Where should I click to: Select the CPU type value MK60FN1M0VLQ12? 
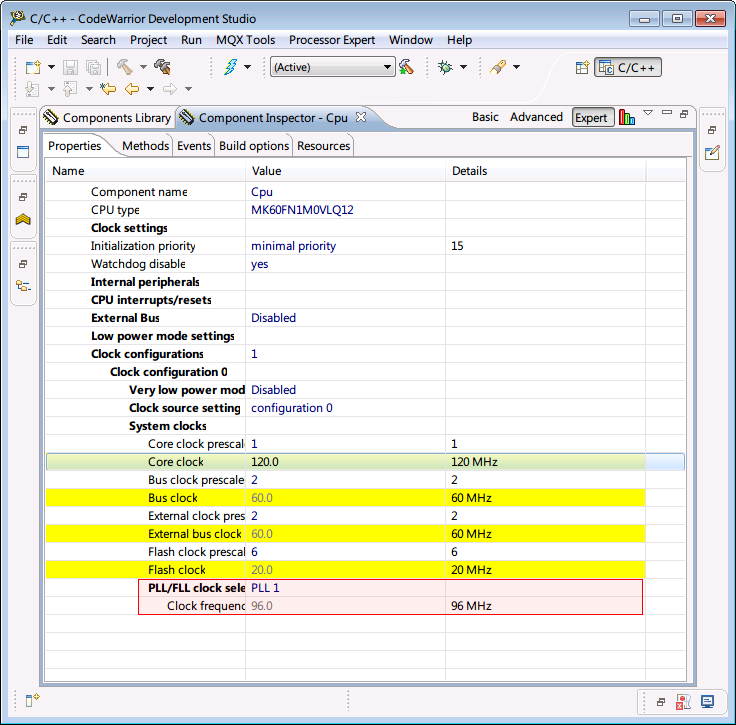point(302,210)
